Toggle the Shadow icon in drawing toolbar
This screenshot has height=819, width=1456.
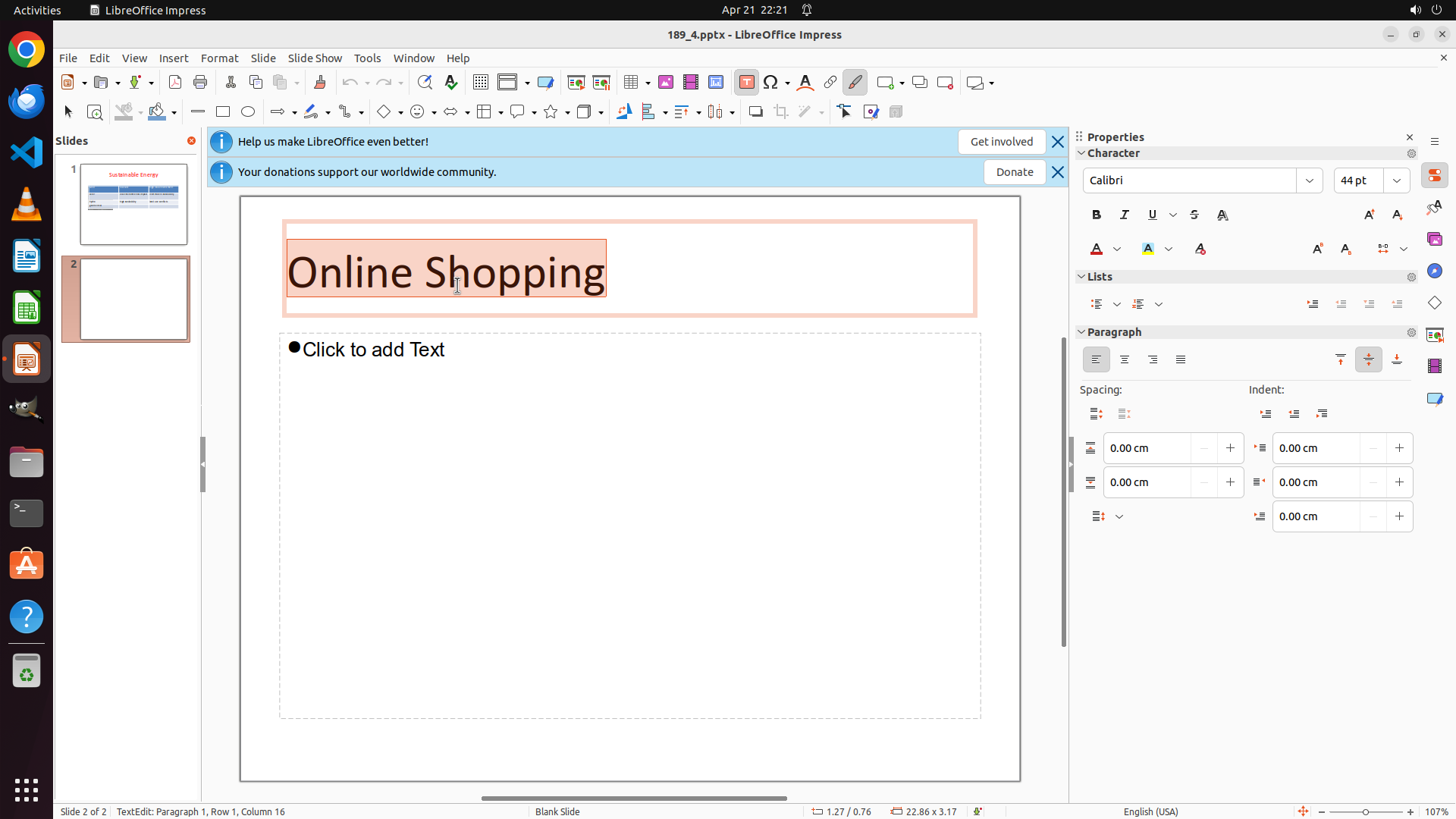(x=755, y=112)
